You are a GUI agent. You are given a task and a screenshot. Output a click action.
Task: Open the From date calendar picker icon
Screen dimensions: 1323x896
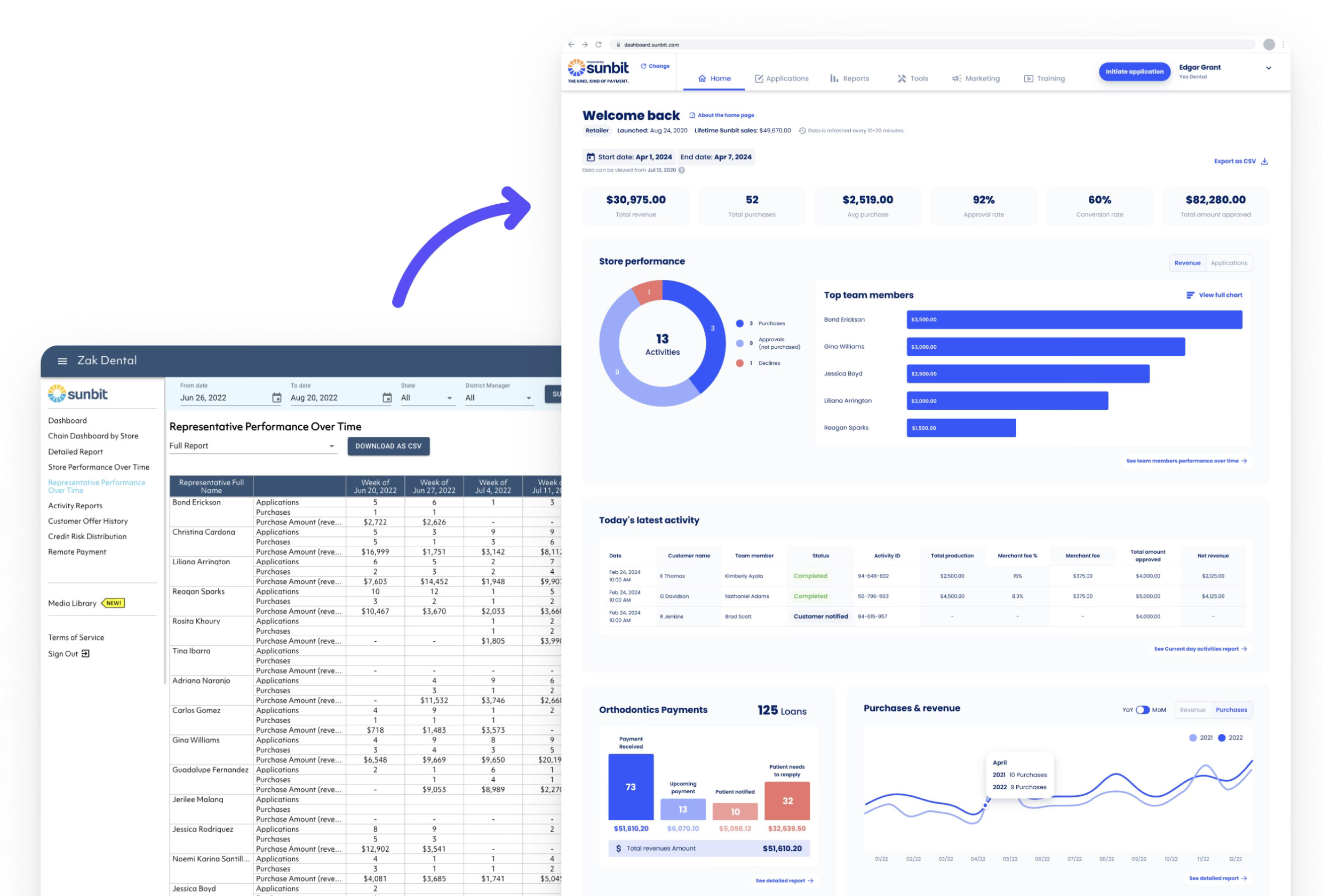(x=277, y=398)
